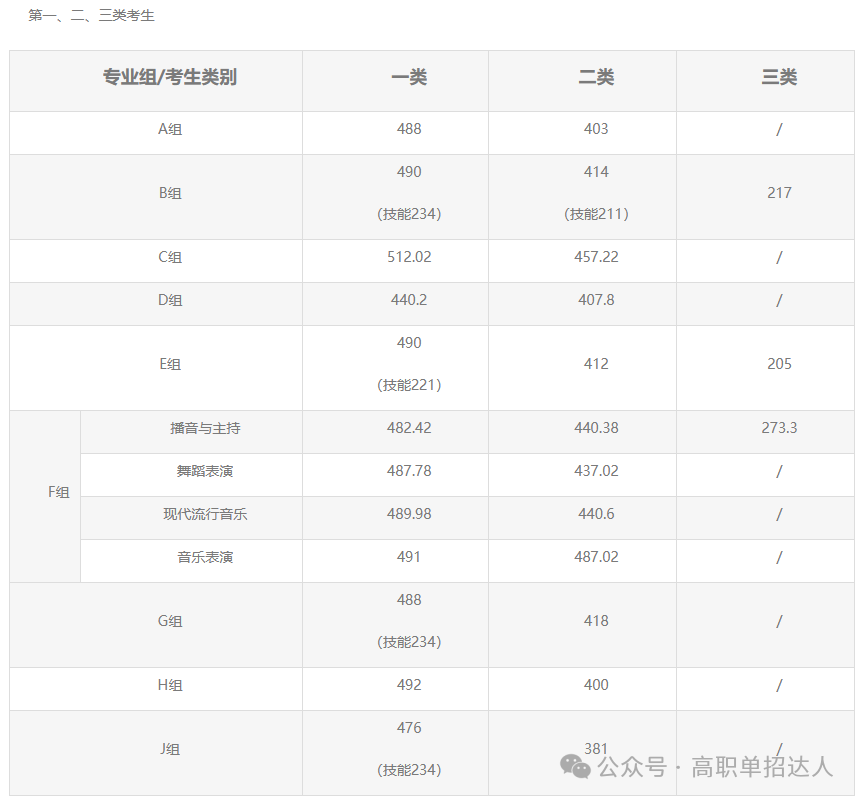Select the 二类 column header
The image size is (861, 801).
point(596,81)
